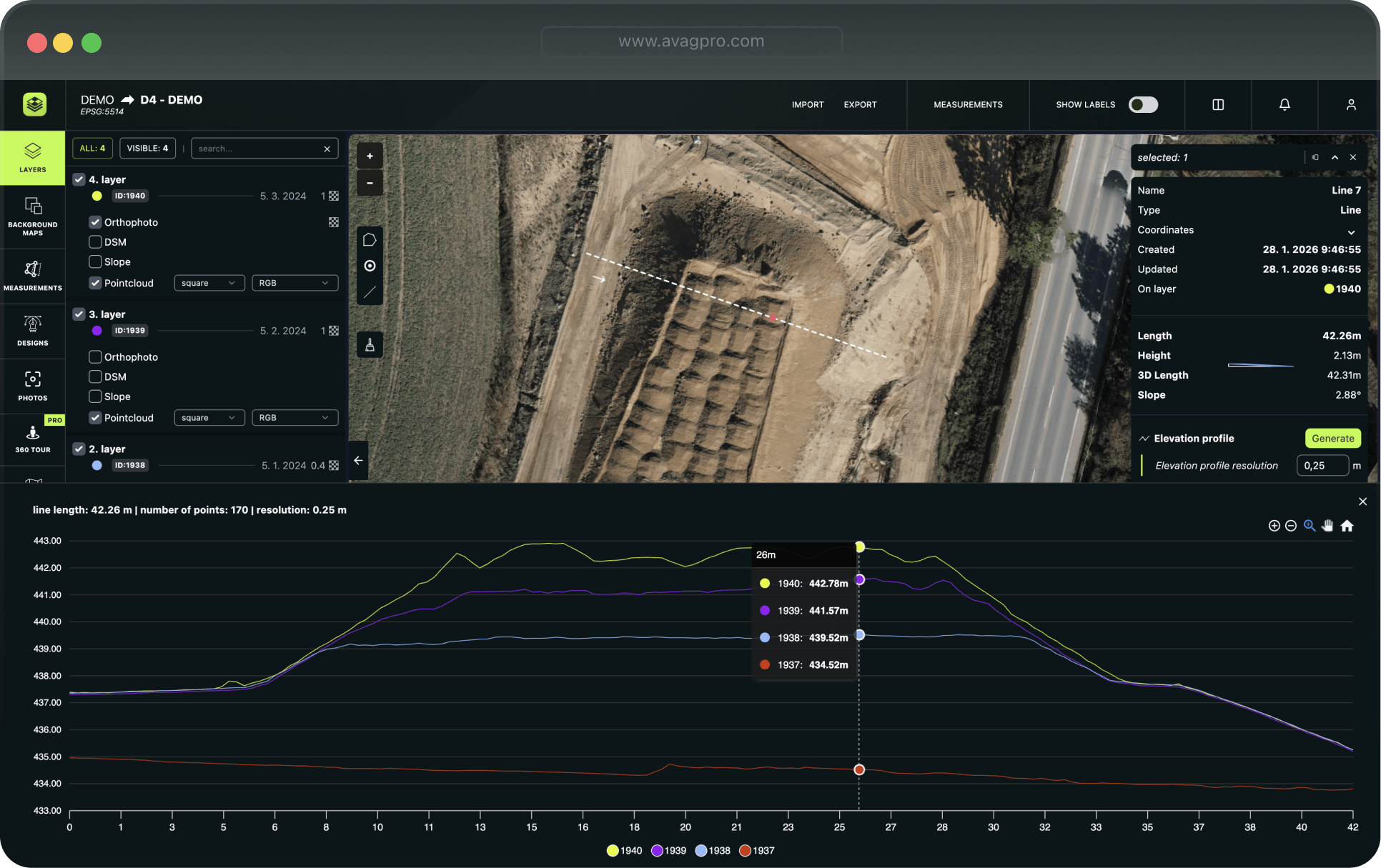The width and height of the screenshot is (1381, 868).
Task: Click the chart pan hand tool
Action: pos(1327,526)
